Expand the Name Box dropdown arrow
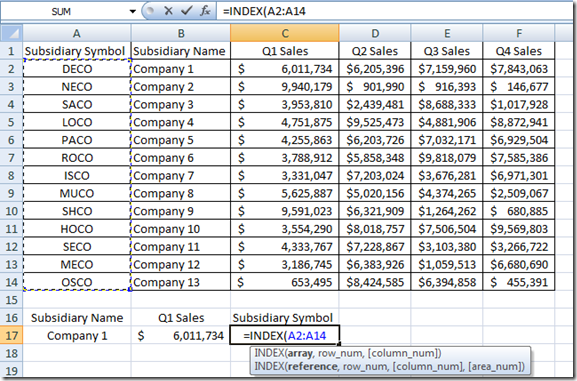This screenshot has width=577, height=381. coord(132,11)
